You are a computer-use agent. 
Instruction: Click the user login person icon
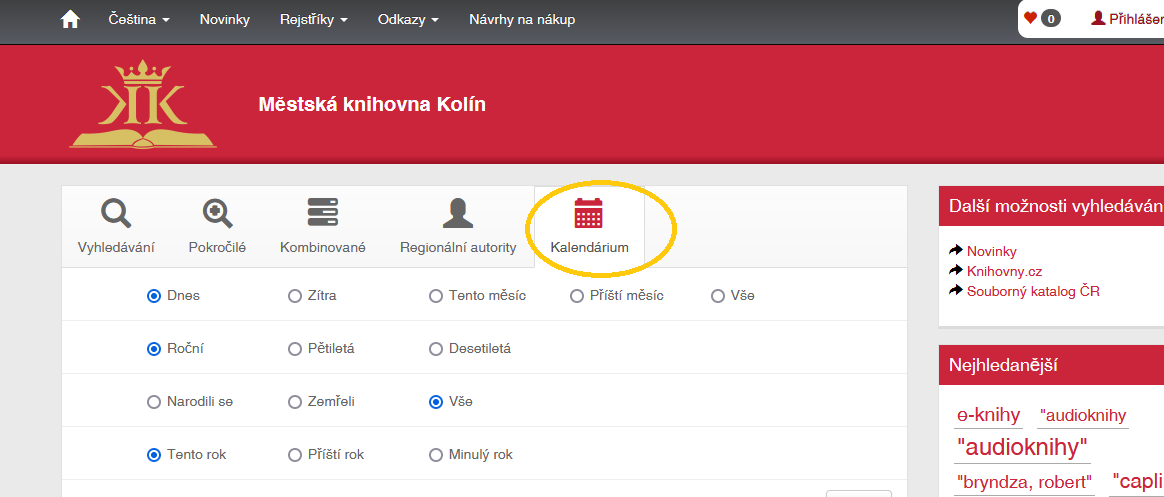tap(1098, 19)
